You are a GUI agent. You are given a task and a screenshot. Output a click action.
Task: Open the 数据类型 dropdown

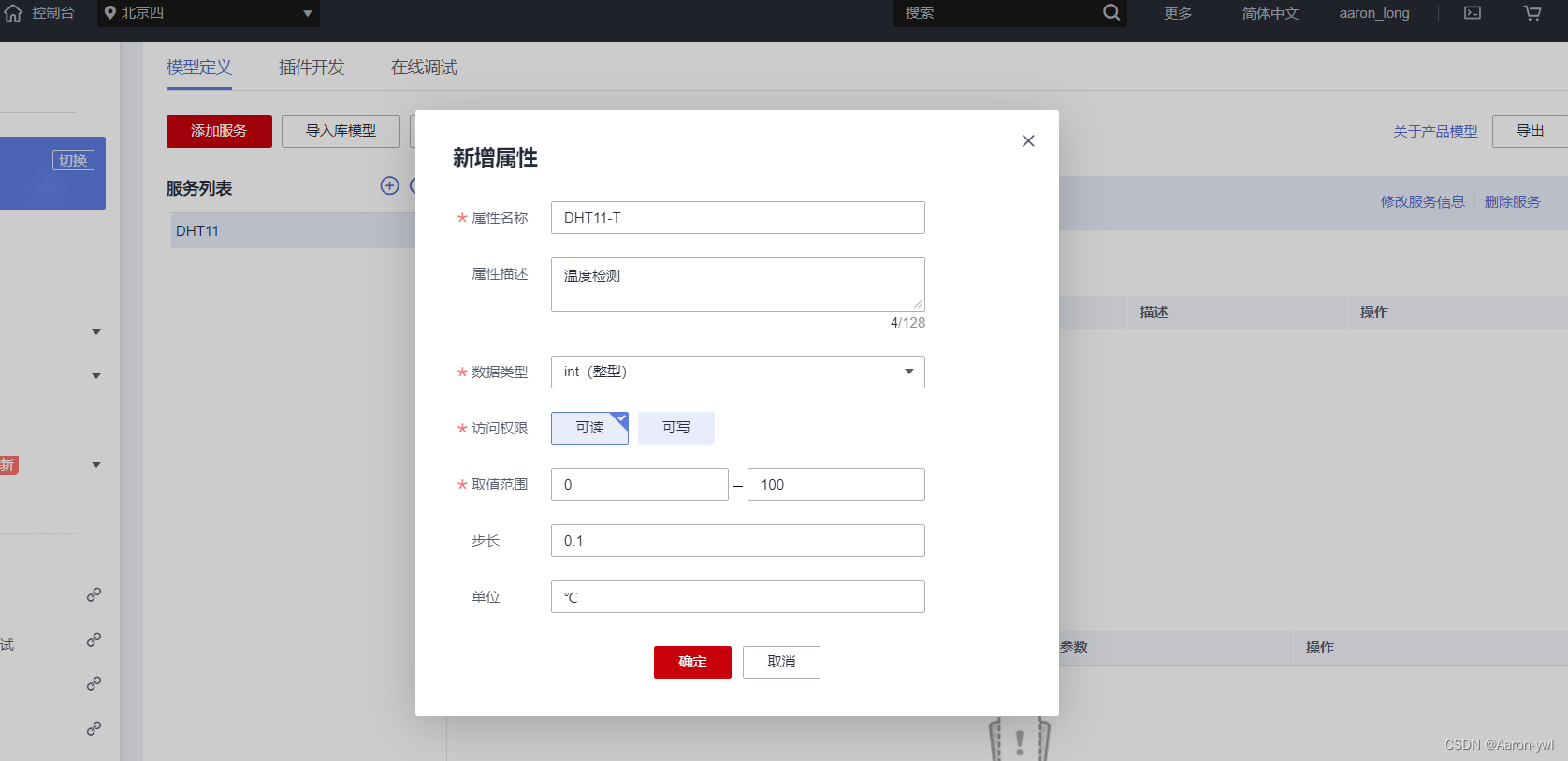[737, 372]
